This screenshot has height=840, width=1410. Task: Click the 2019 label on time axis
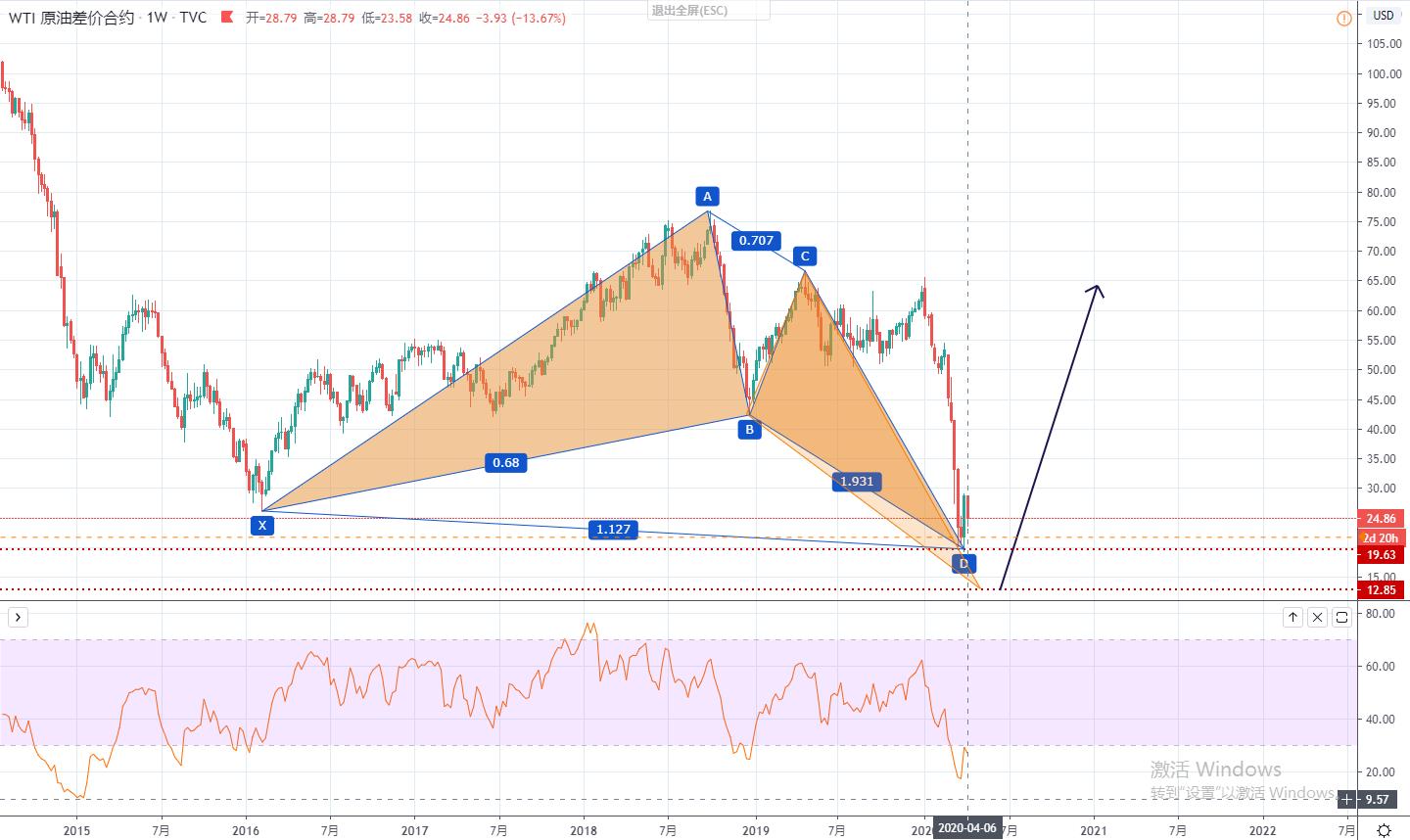click(754, 830)
